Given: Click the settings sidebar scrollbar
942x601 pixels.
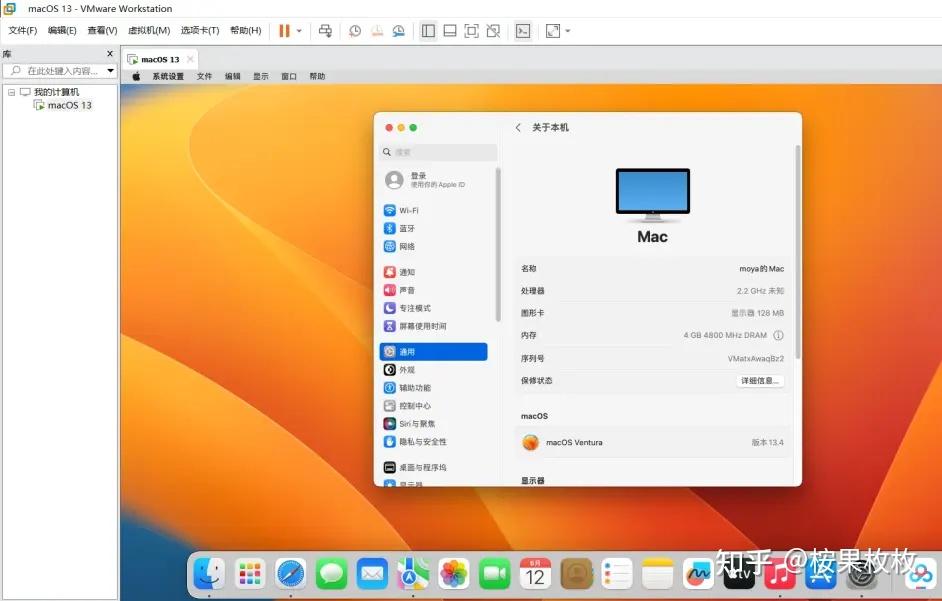Looking at the screenshot, I should click(498, 245).
